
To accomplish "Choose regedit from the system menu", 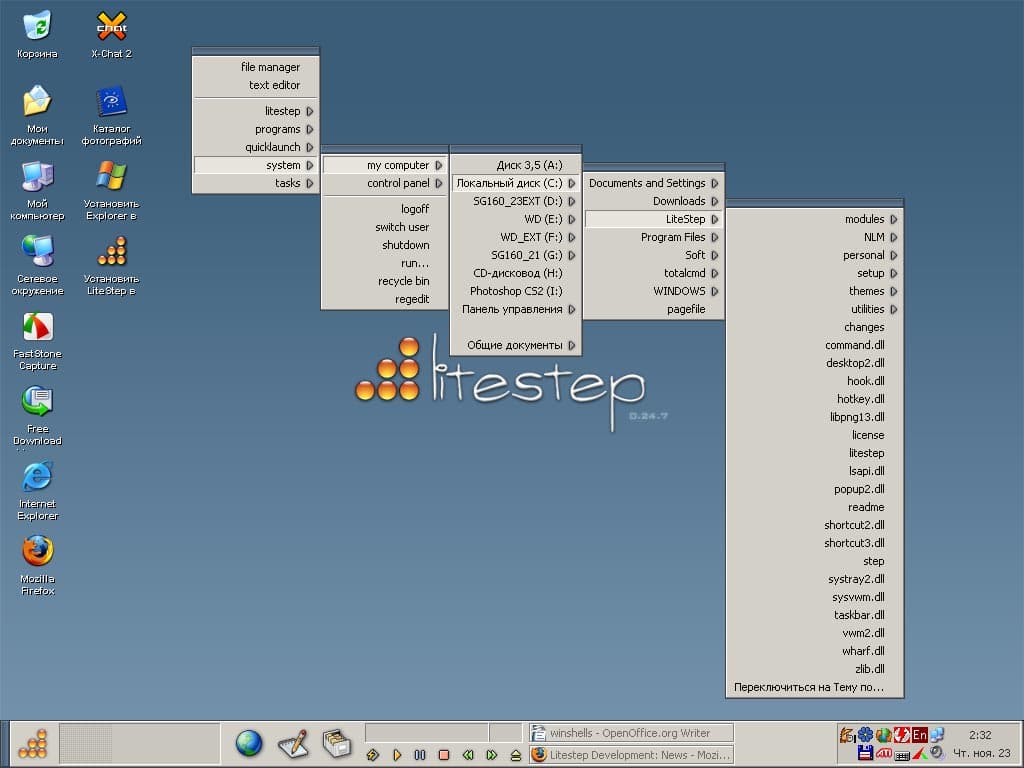I will coord(385,299).
